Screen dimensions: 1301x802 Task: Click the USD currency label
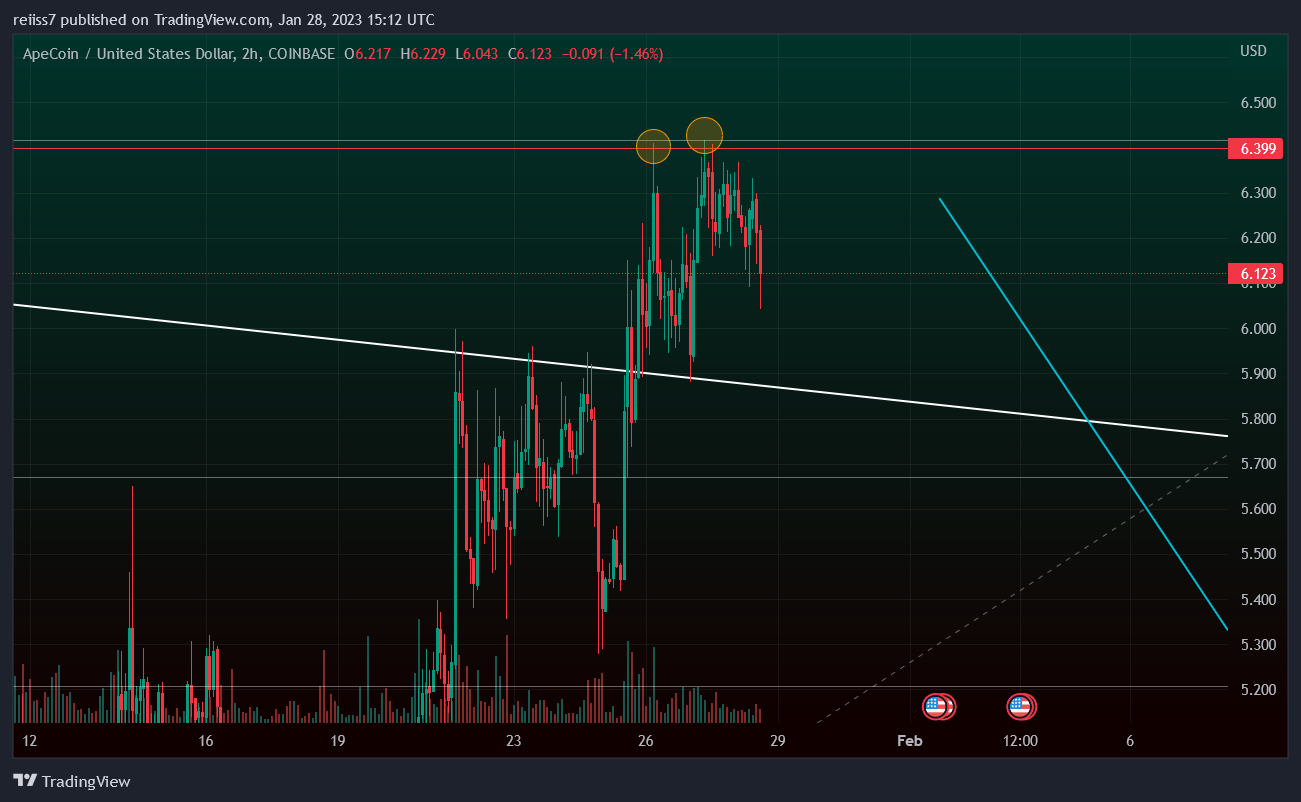coord(1253,51)
